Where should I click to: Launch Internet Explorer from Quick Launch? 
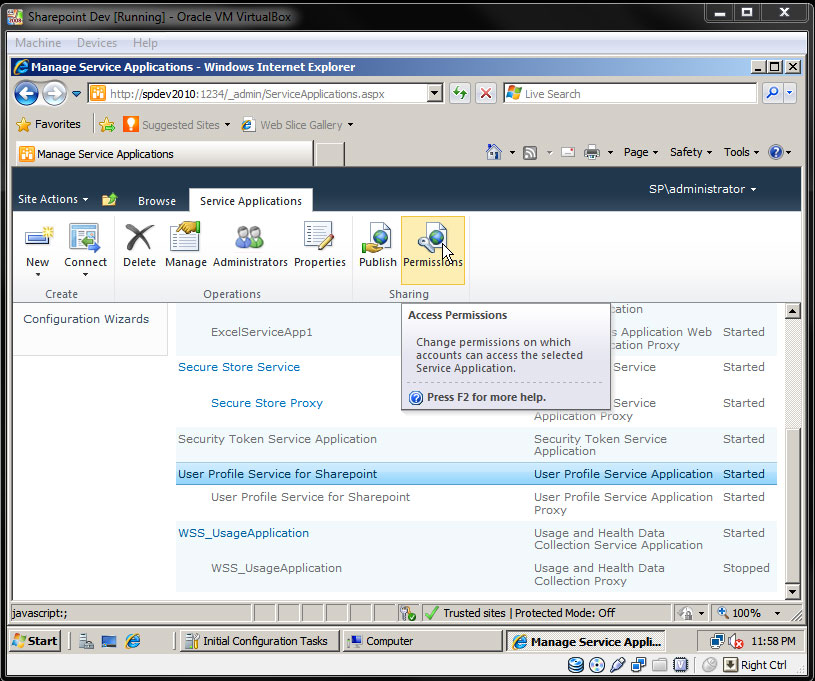pyautogui.click(x=133, y=641)
